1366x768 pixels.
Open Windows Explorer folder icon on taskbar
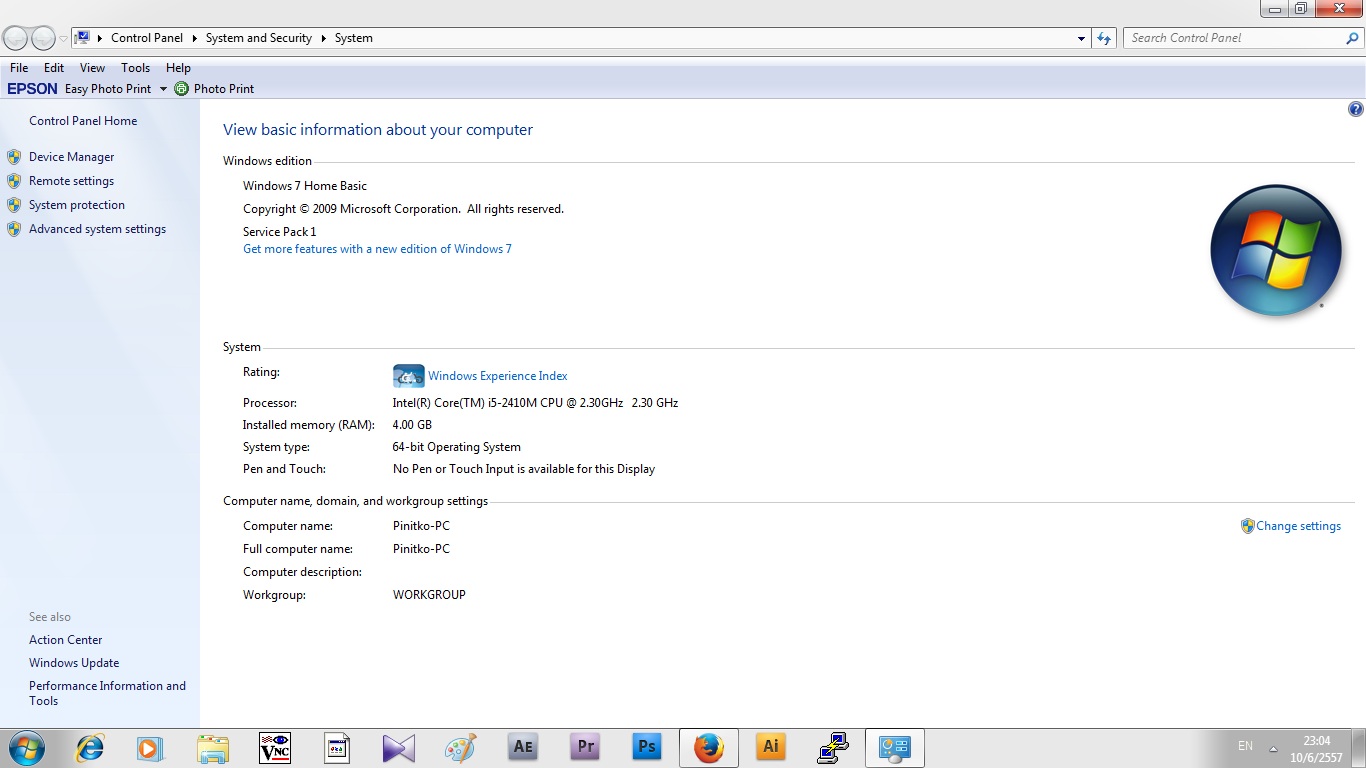(213, 748)
